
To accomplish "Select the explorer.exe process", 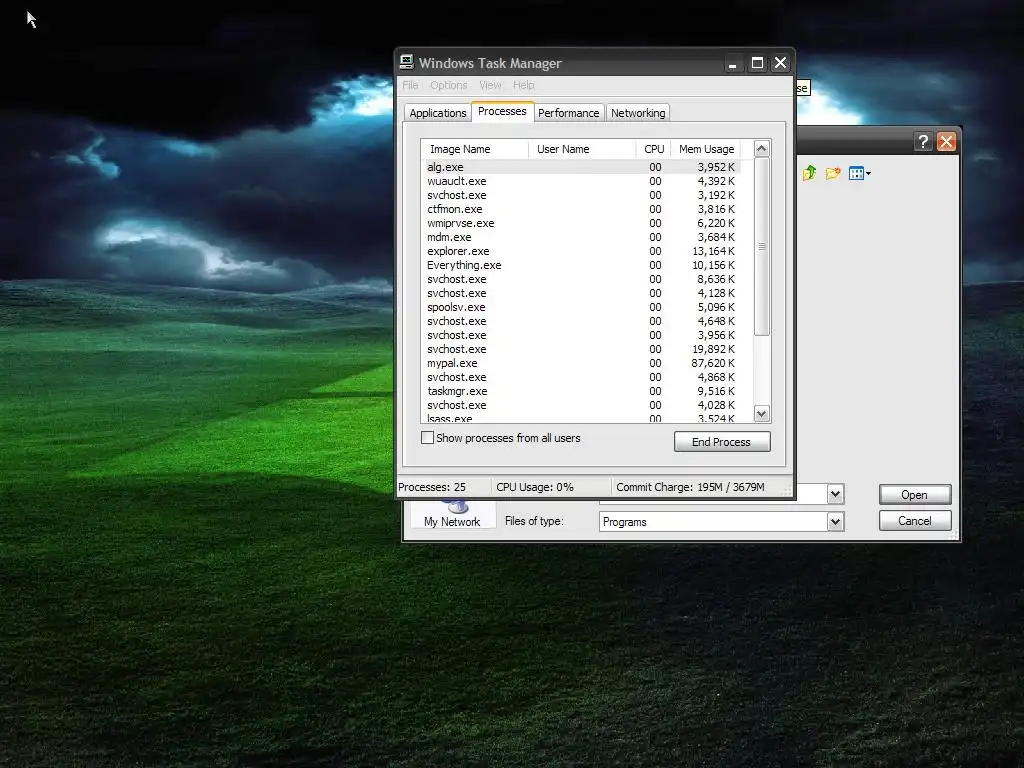I will click(583, 251).
